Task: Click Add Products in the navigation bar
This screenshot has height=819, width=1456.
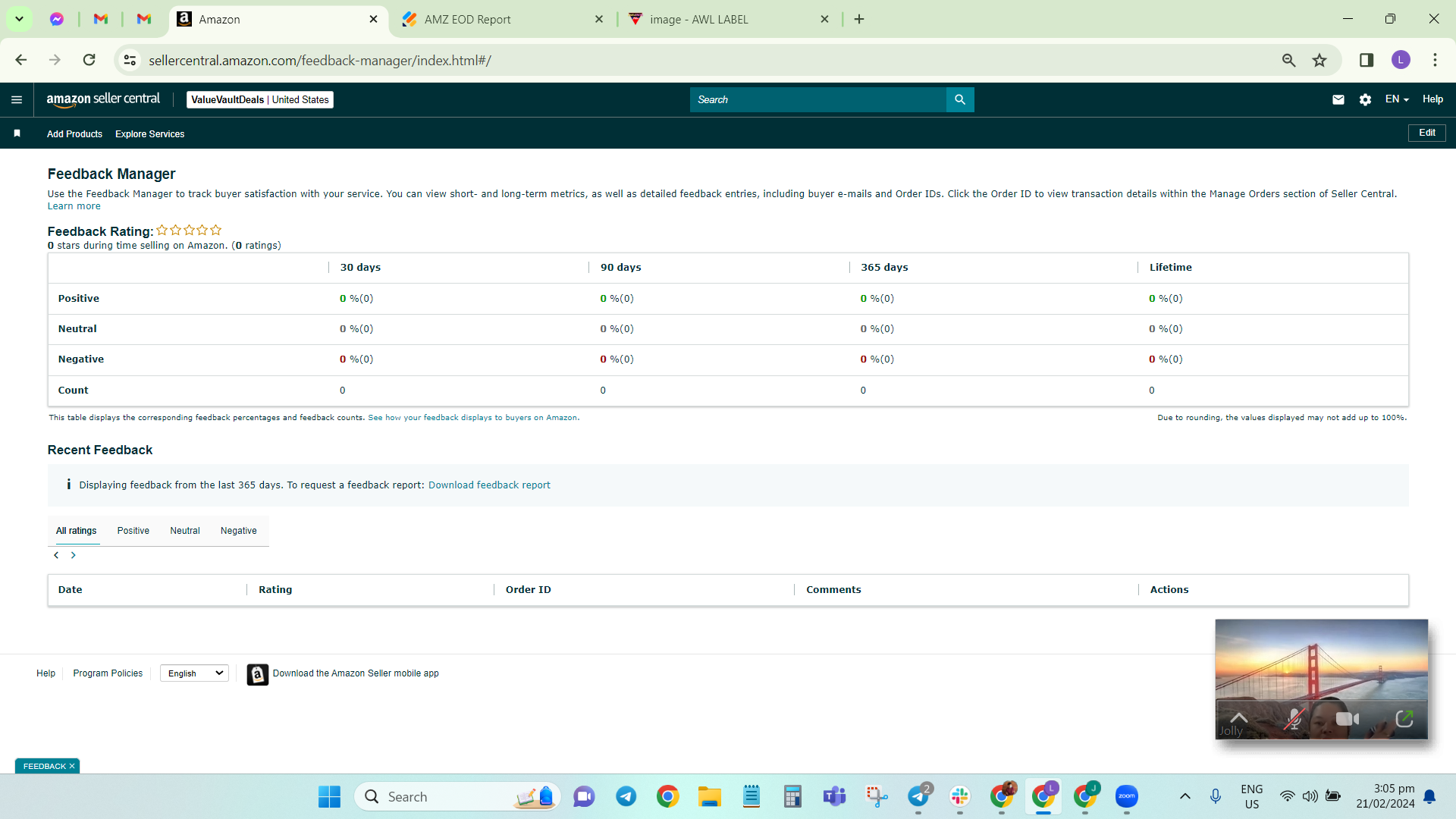Action: click(x=74, y=134)
